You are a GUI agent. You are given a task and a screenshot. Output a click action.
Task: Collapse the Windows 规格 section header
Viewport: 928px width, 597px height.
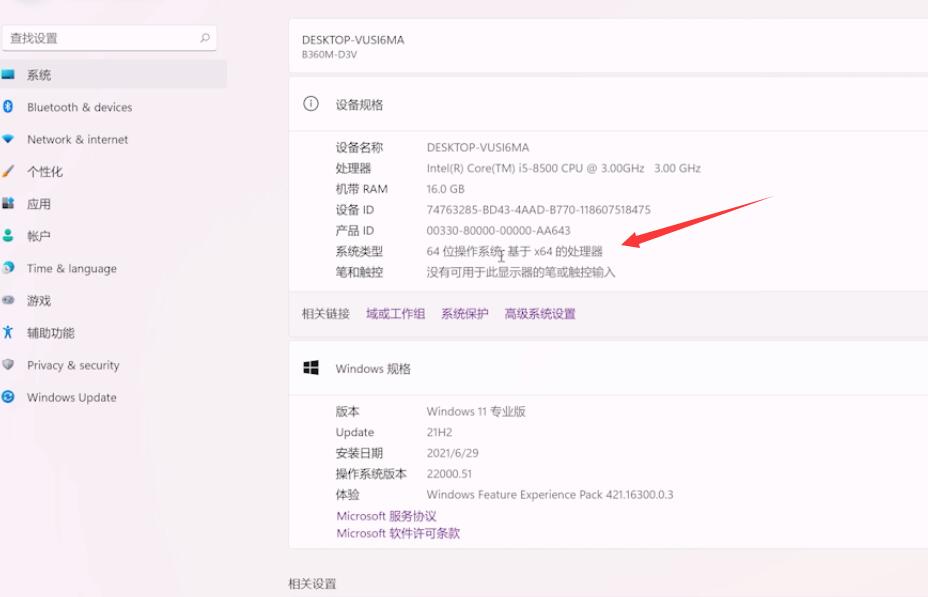pyautogui.click(x=608, y=368)
